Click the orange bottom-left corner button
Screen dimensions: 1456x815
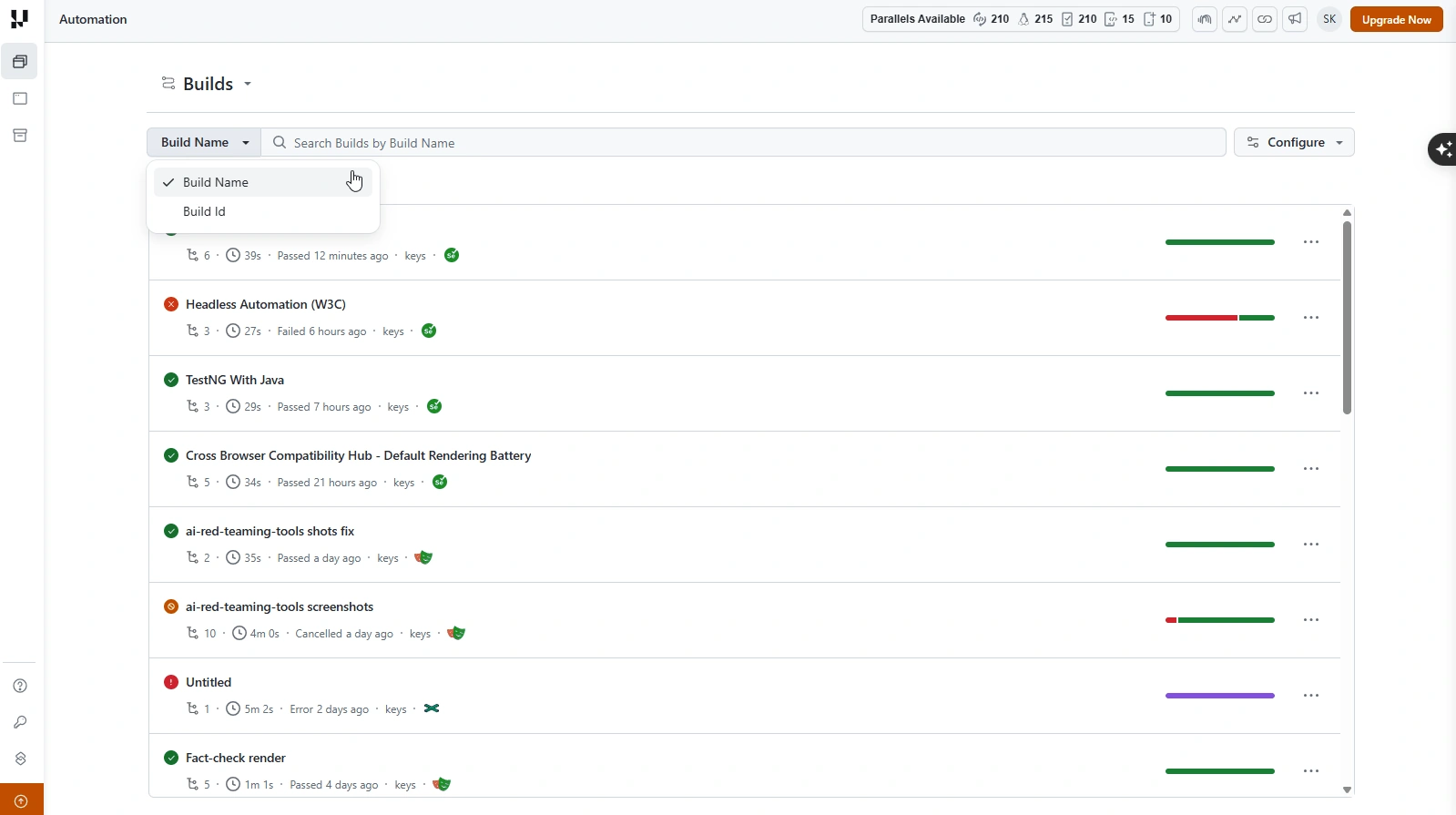22,800
